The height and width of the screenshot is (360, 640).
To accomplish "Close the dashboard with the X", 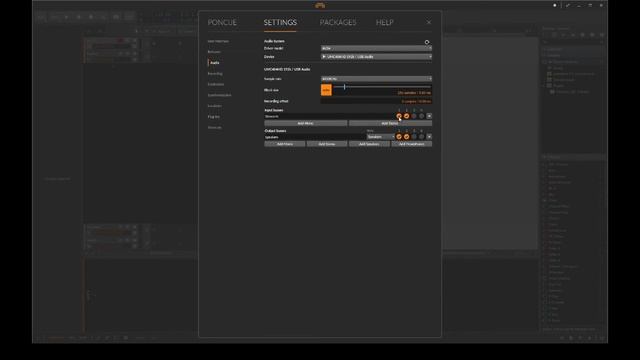I will tap(429, 22).
